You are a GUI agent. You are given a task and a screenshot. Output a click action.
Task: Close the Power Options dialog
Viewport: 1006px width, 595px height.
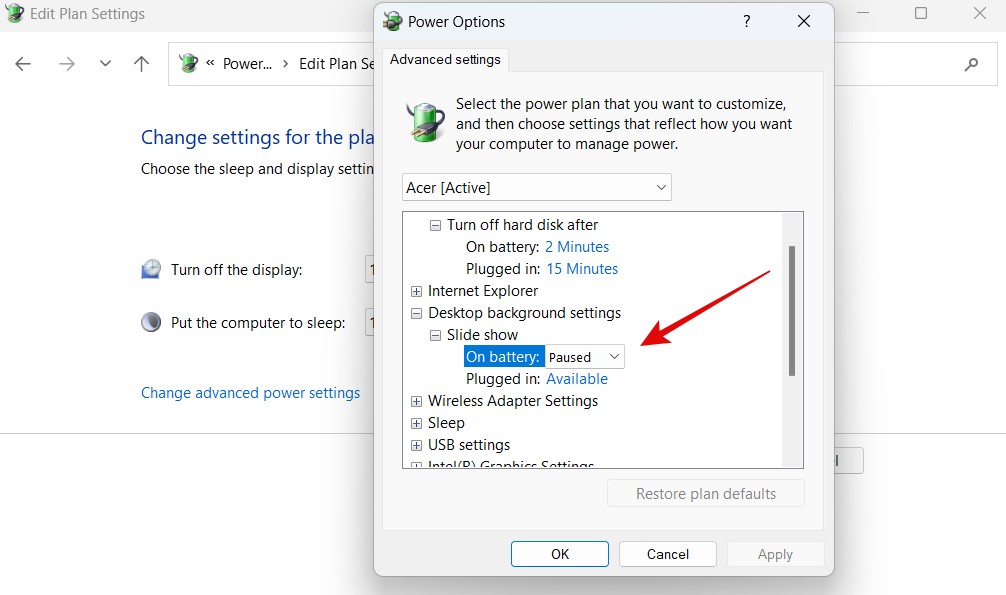pos(803,21)
